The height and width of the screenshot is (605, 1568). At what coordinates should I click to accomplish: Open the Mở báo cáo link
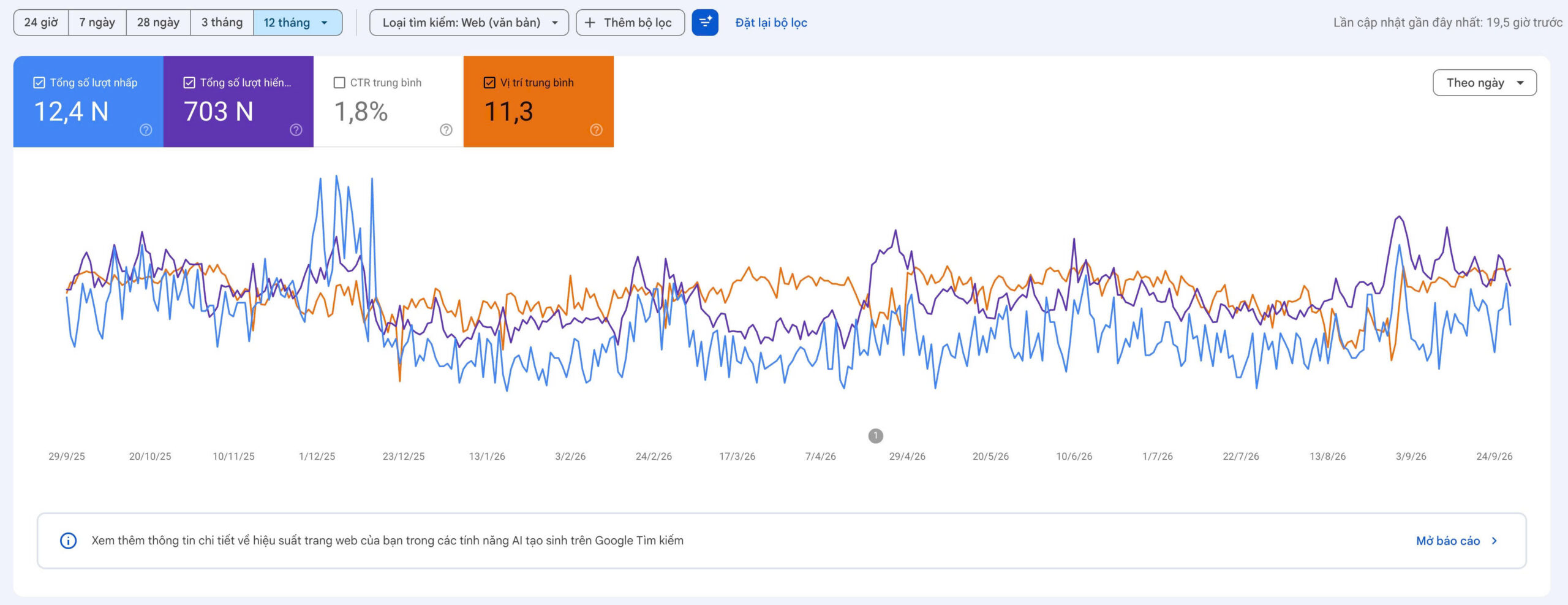[1448, 541]
